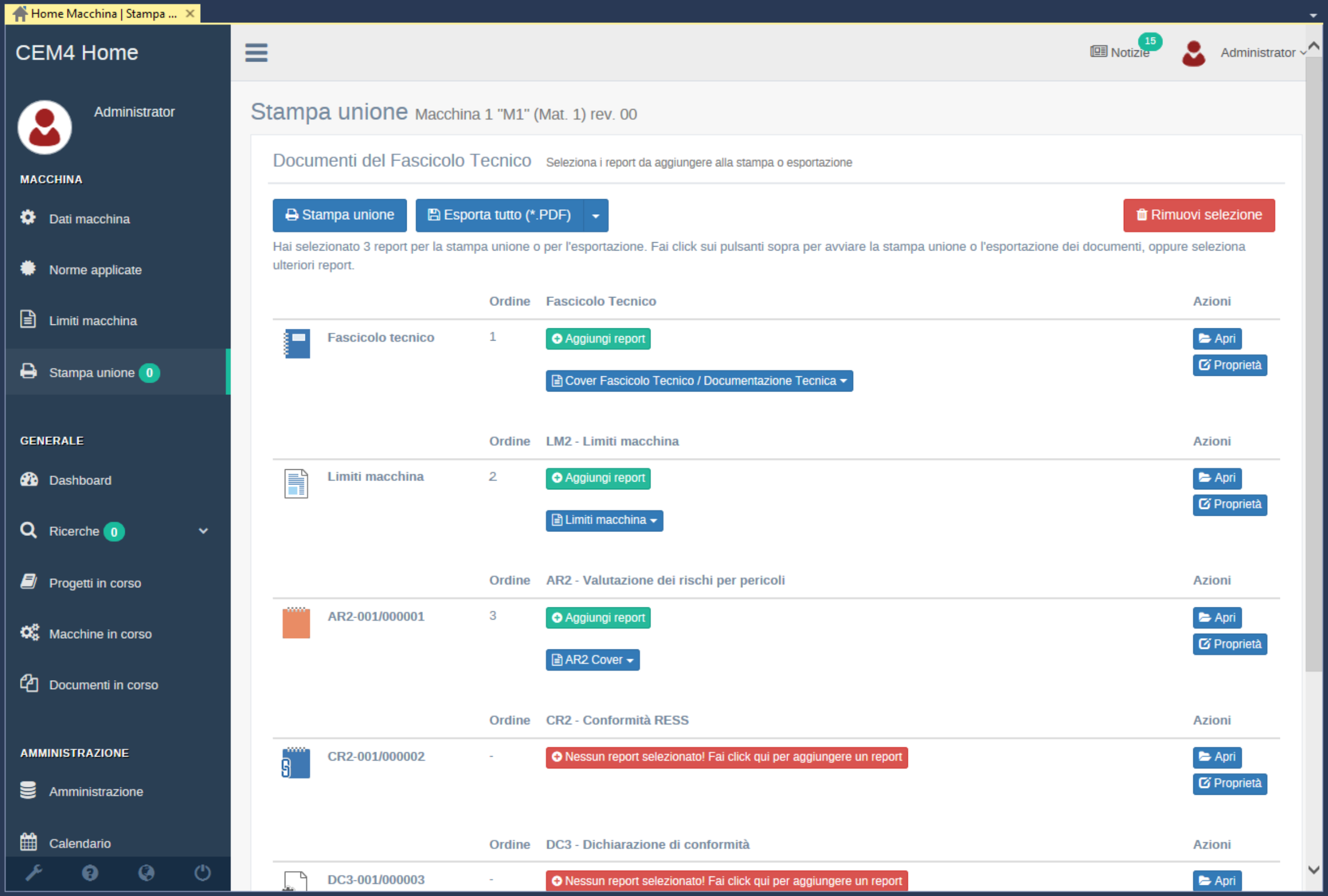
Task: Click the power logout icon
Action: [203, 873]
